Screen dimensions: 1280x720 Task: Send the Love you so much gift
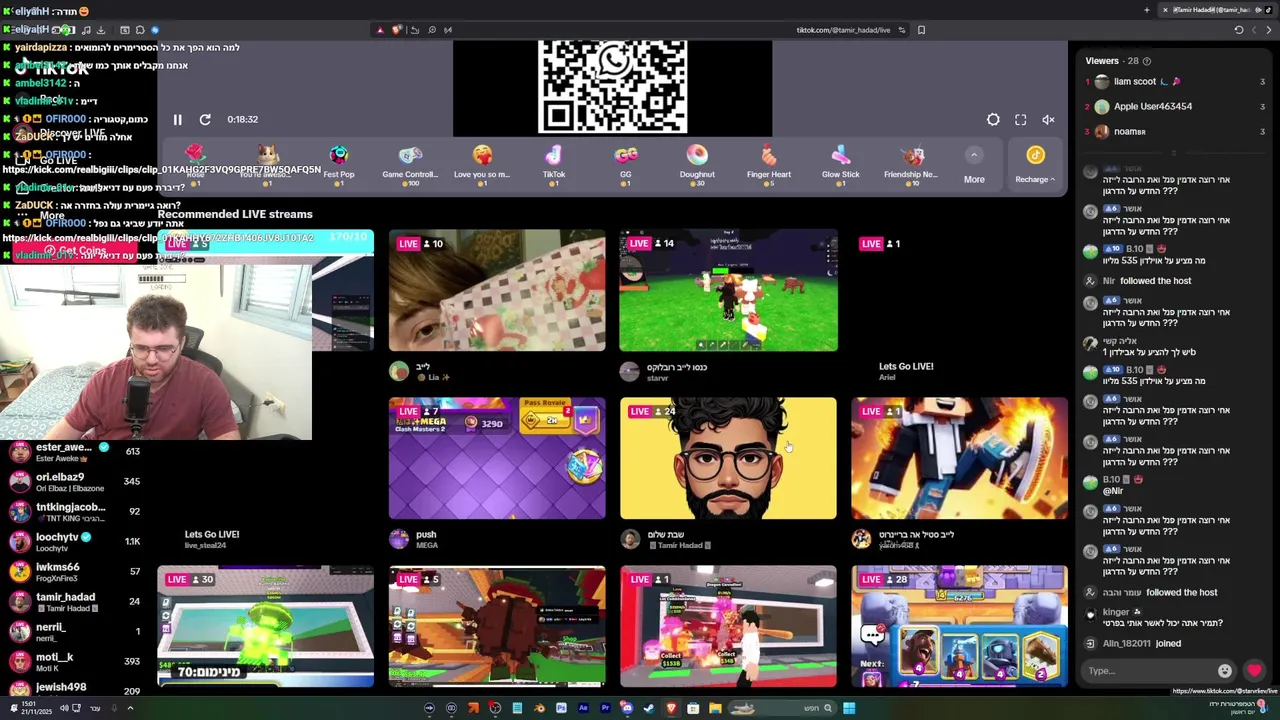482,165
